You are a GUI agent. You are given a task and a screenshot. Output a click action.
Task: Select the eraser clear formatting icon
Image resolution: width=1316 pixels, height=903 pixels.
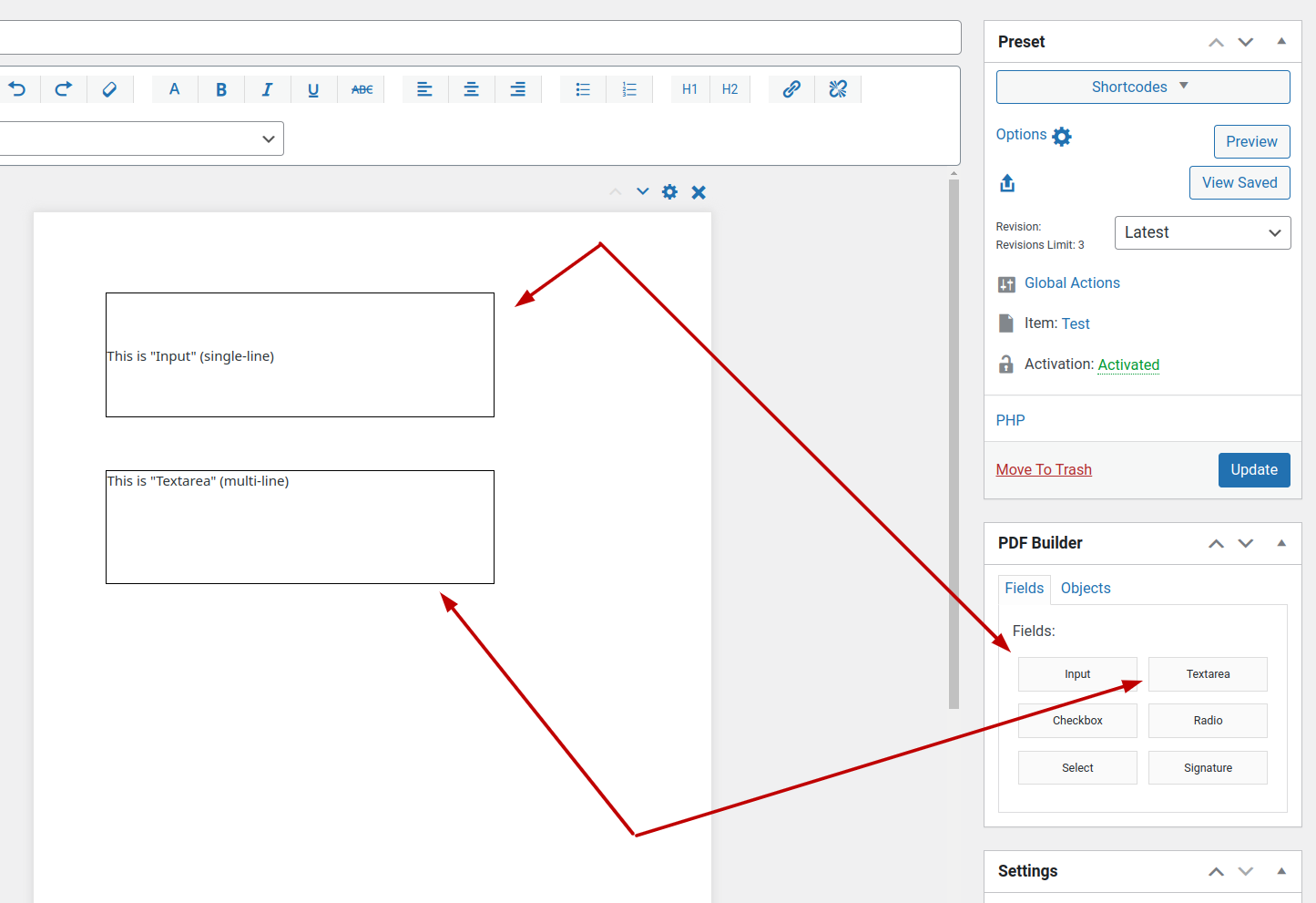[109, 89]
